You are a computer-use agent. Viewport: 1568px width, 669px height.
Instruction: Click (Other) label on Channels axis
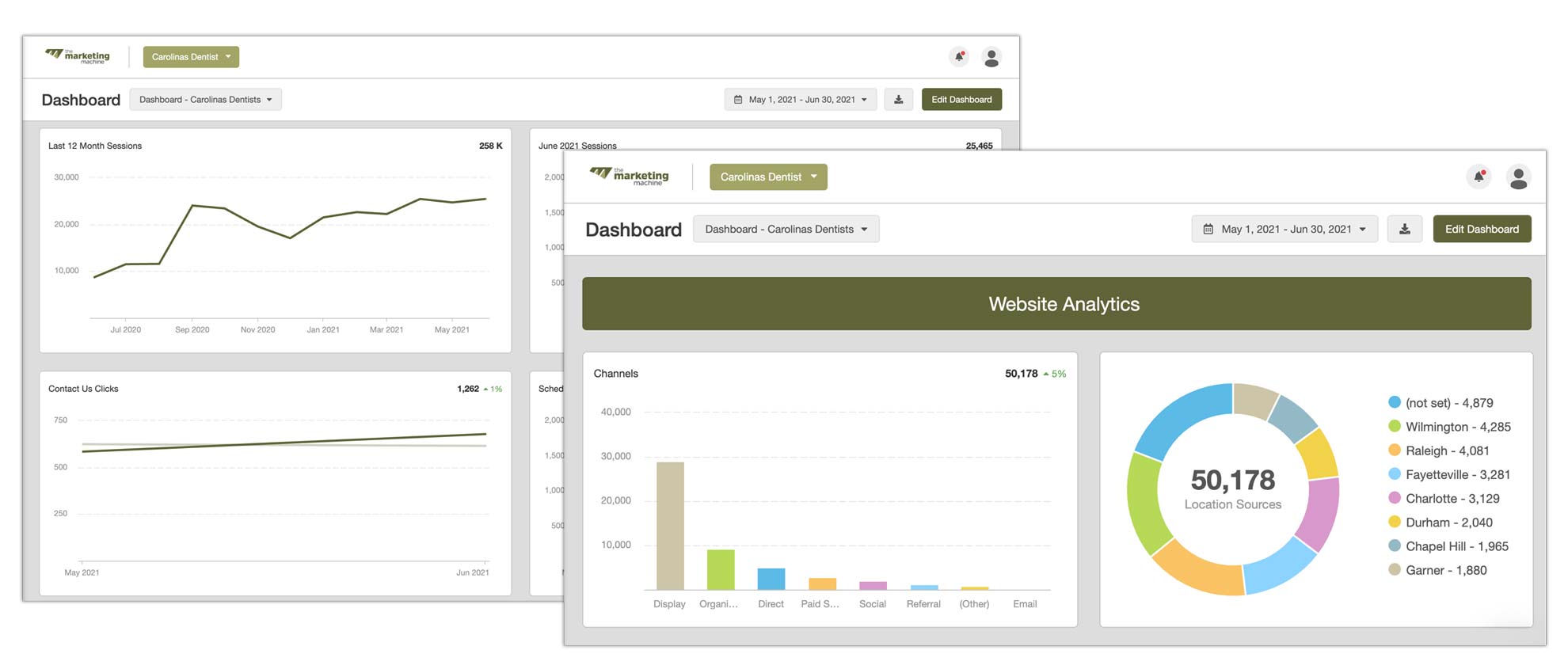(x=974, y=604)
